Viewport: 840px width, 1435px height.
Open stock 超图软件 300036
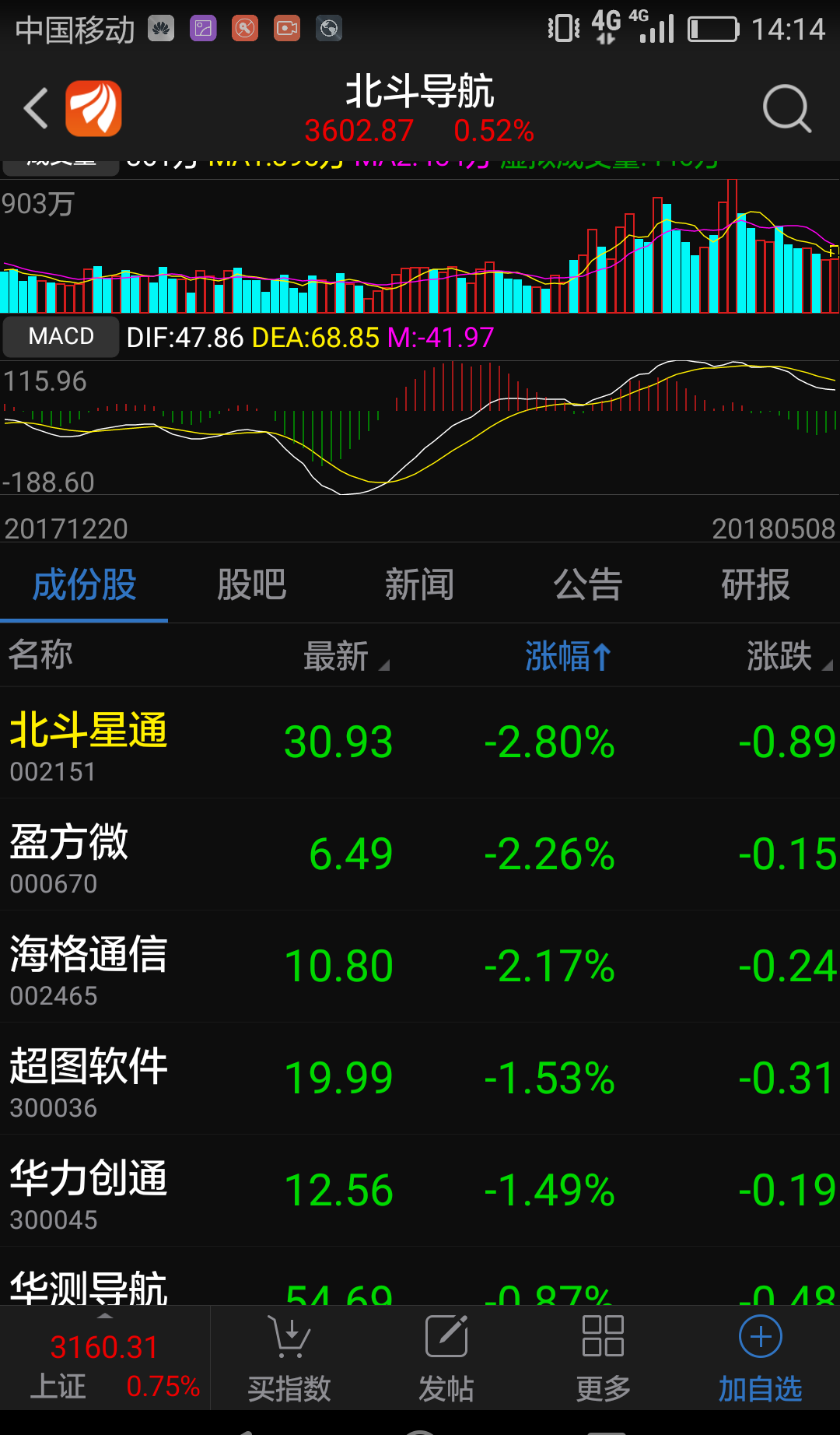click(420, 1078)
